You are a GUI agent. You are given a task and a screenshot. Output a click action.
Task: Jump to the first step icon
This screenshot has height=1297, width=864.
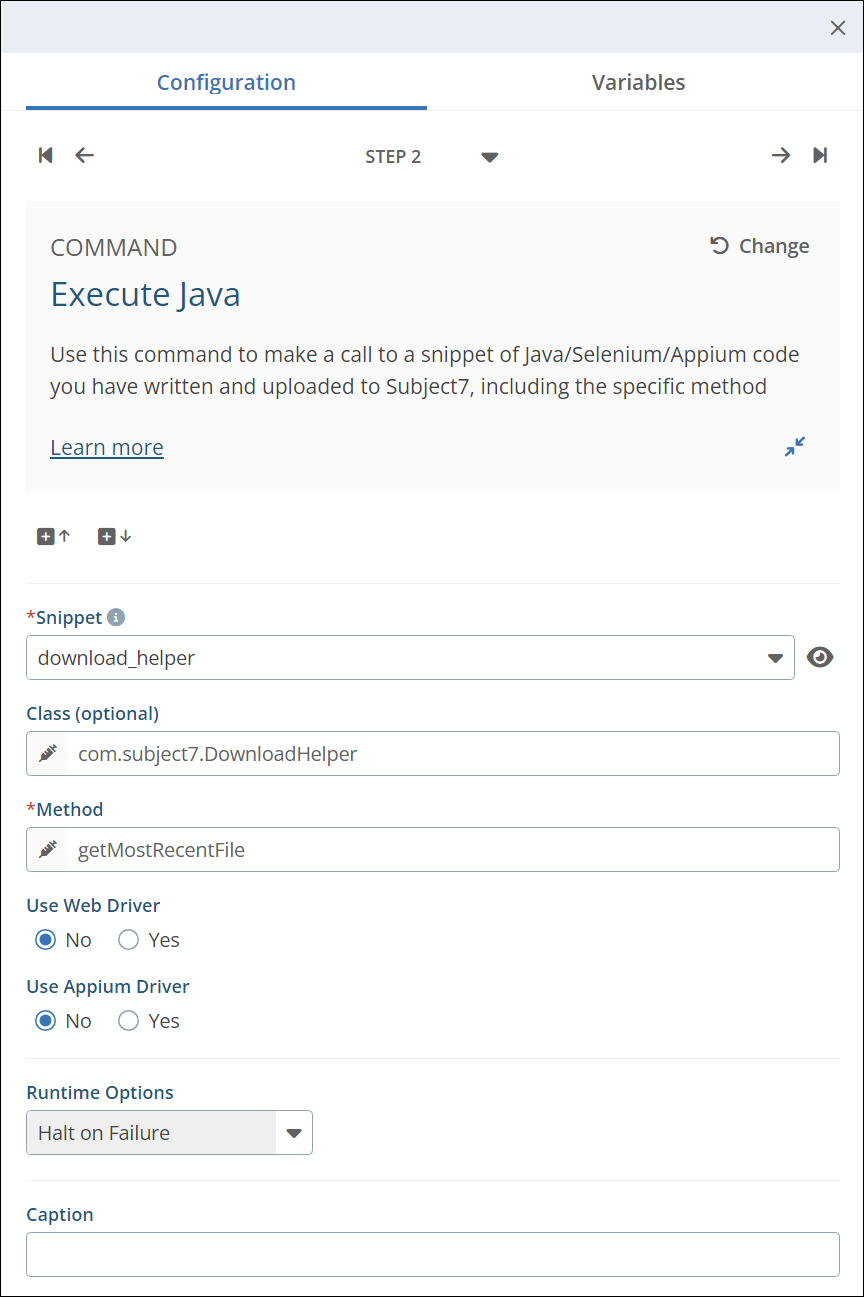pyautogui.click(x=45, y=155)
